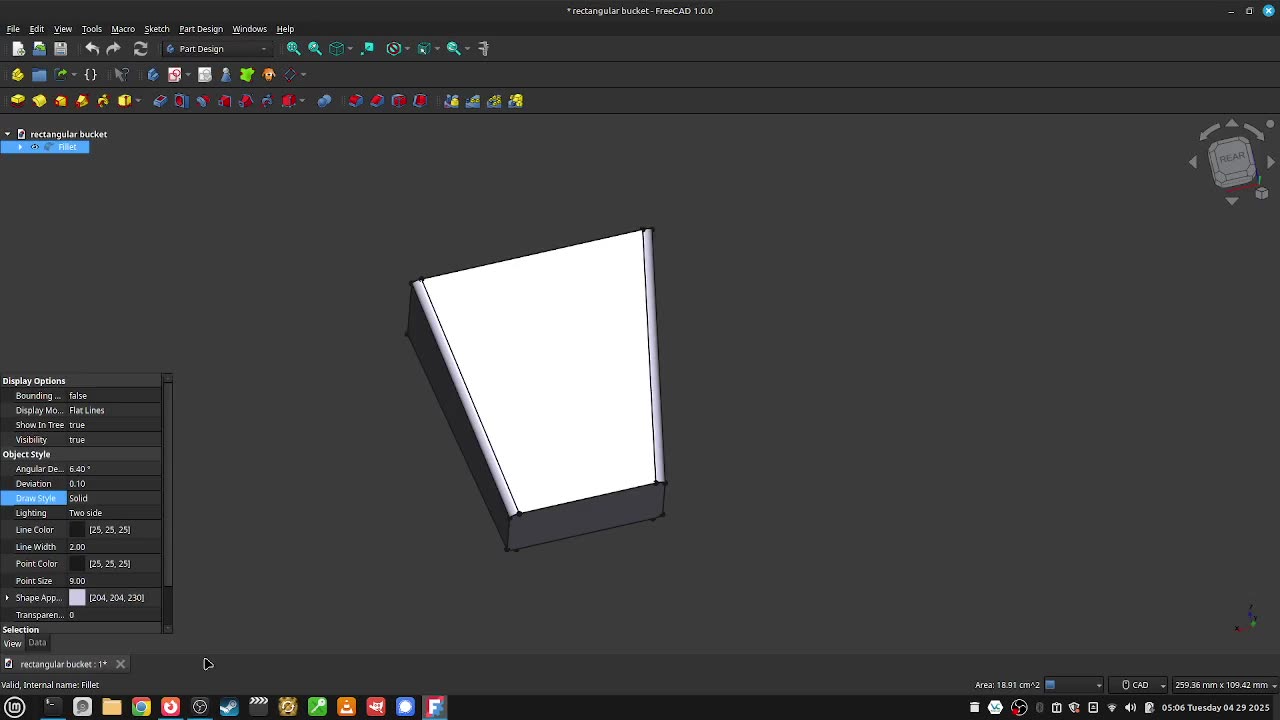
Task: Fit selection in the view
Action: [315, 48]
